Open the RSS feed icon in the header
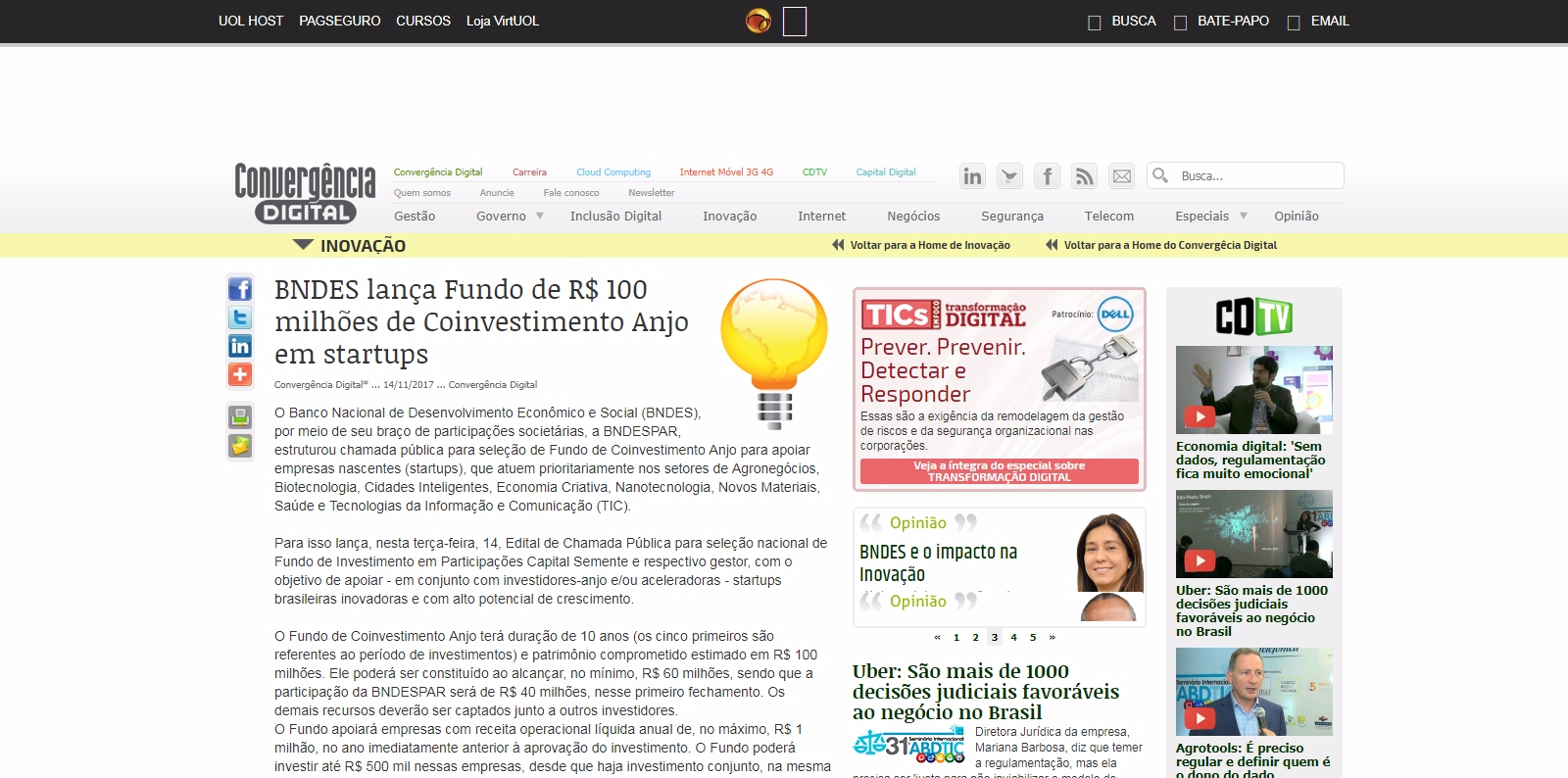The width and height of the screenshot is (1568, 778). [1084, 176]
